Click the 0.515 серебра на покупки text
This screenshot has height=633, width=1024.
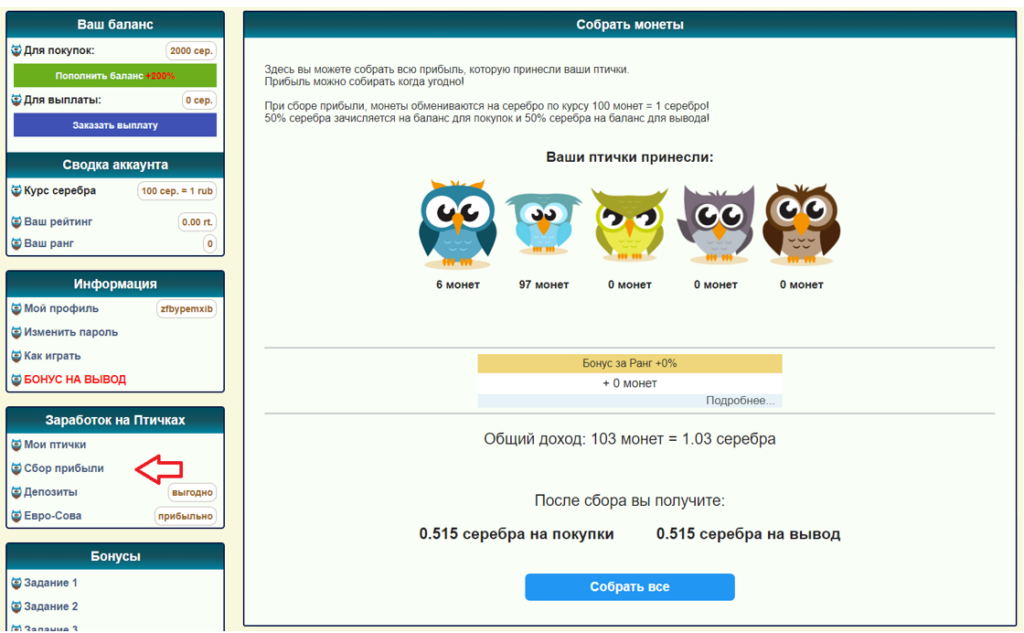pyautogui.click(x=517, y=534)
